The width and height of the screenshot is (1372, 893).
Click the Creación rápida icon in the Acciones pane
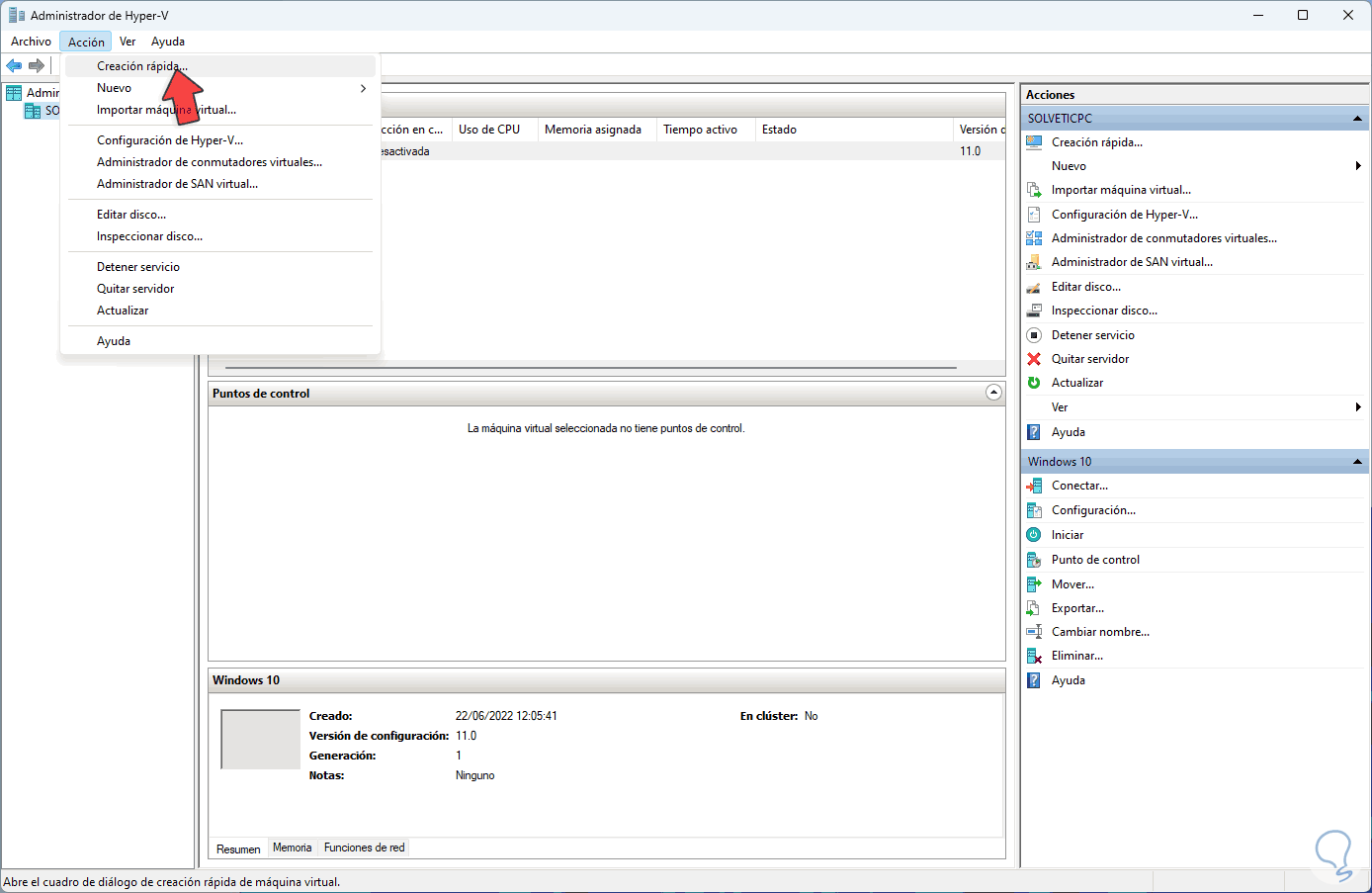pyautogui.click(x=1034, y=142)
